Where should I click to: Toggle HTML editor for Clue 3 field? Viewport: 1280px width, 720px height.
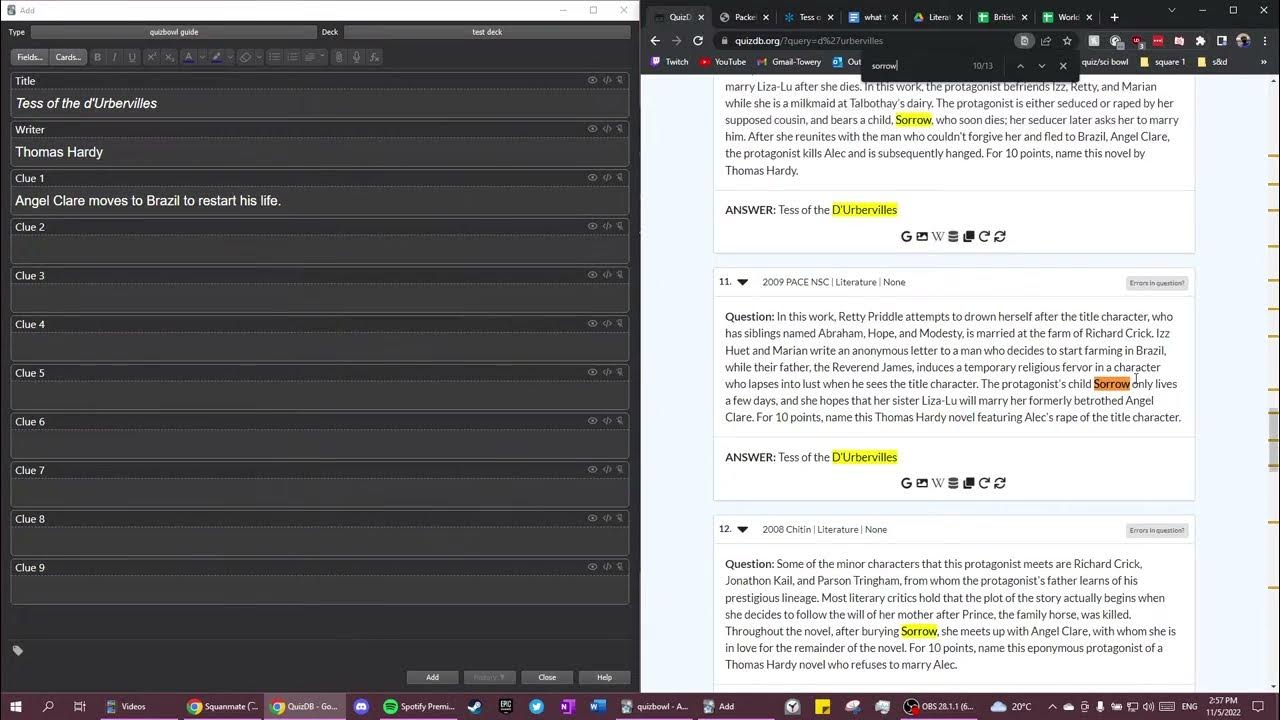click(606, 275)
